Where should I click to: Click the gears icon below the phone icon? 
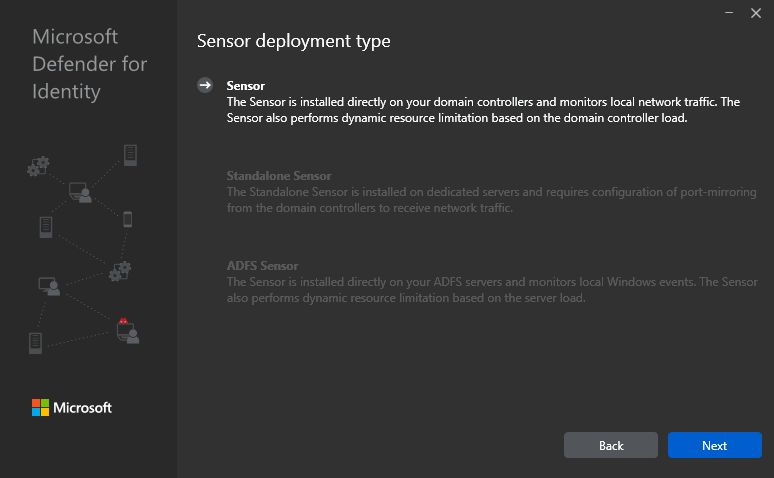click(x=120, y=270)
